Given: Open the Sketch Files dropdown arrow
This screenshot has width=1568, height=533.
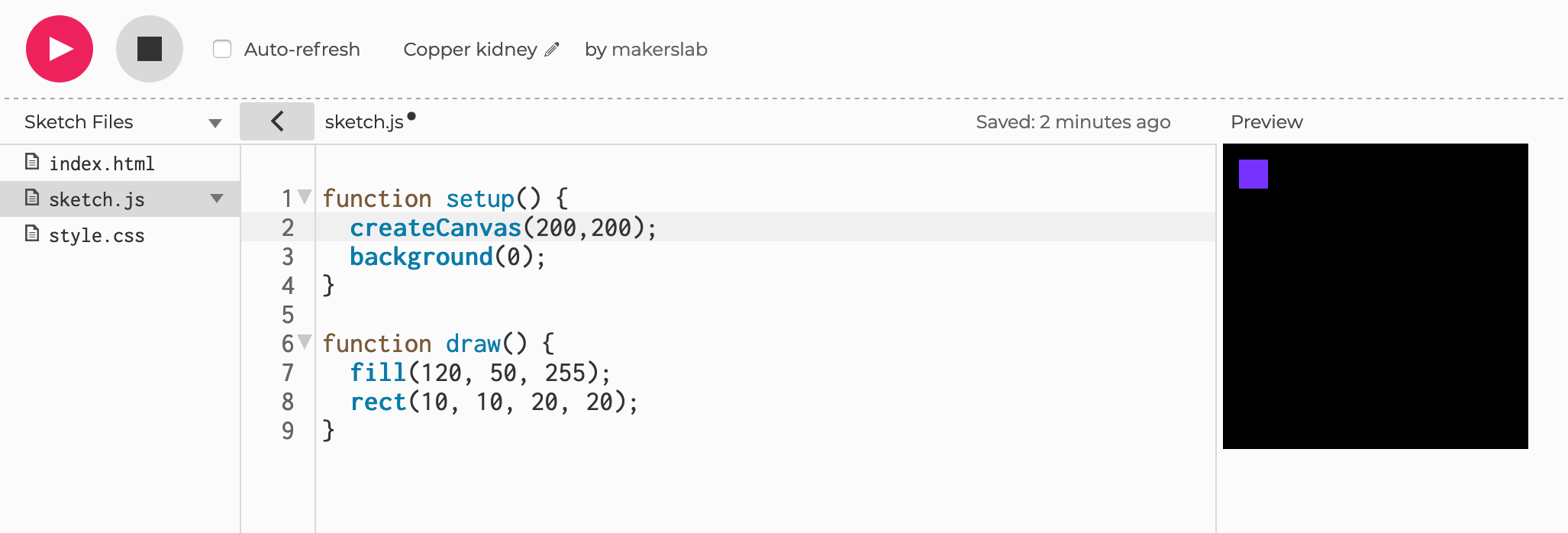Looking at the screenshot, I should [215, 123].
